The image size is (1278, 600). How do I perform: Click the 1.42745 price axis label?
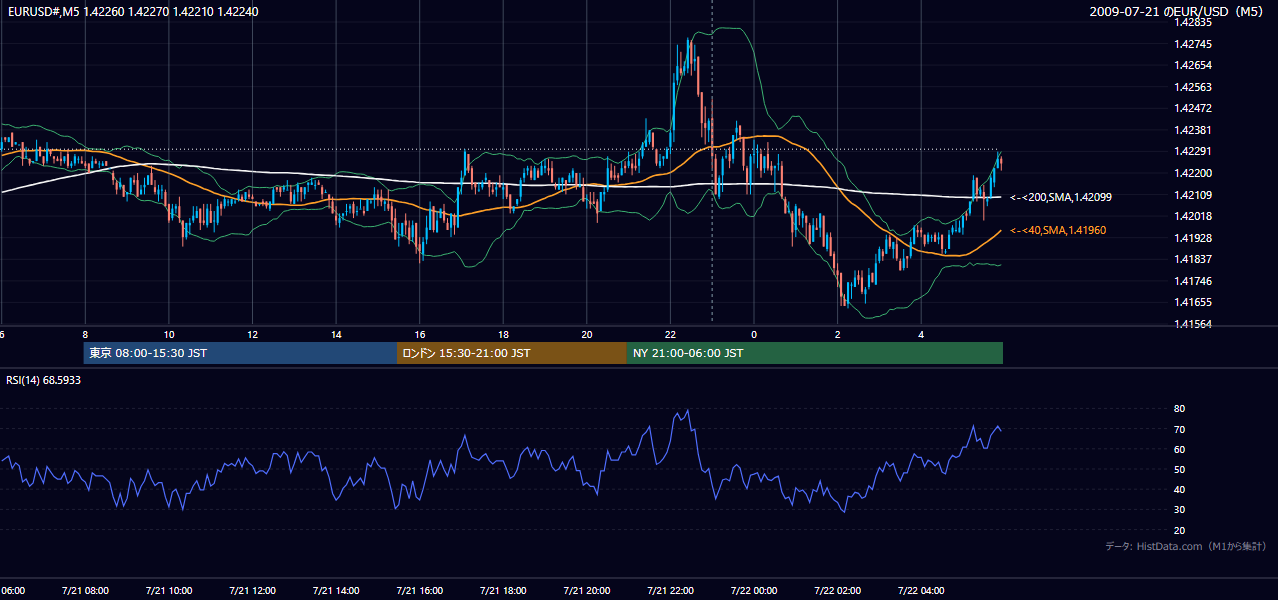coord(1194,44)
